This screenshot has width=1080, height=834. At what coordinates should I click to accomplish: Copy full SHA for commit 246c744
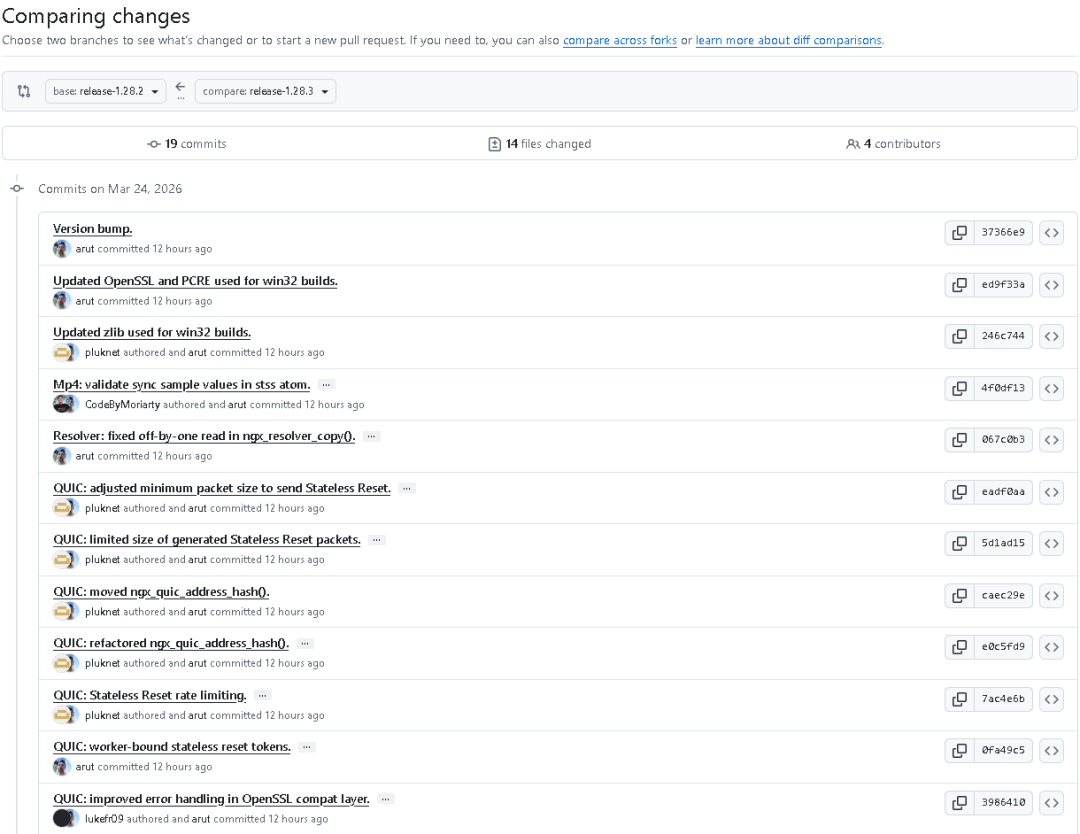point(959,336)
